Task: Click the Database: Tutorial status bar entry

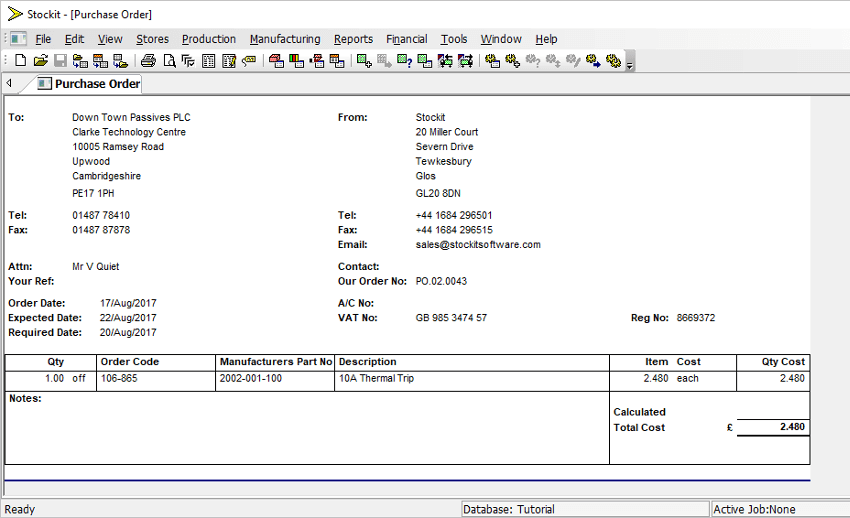Action: [x=585, y=509]
